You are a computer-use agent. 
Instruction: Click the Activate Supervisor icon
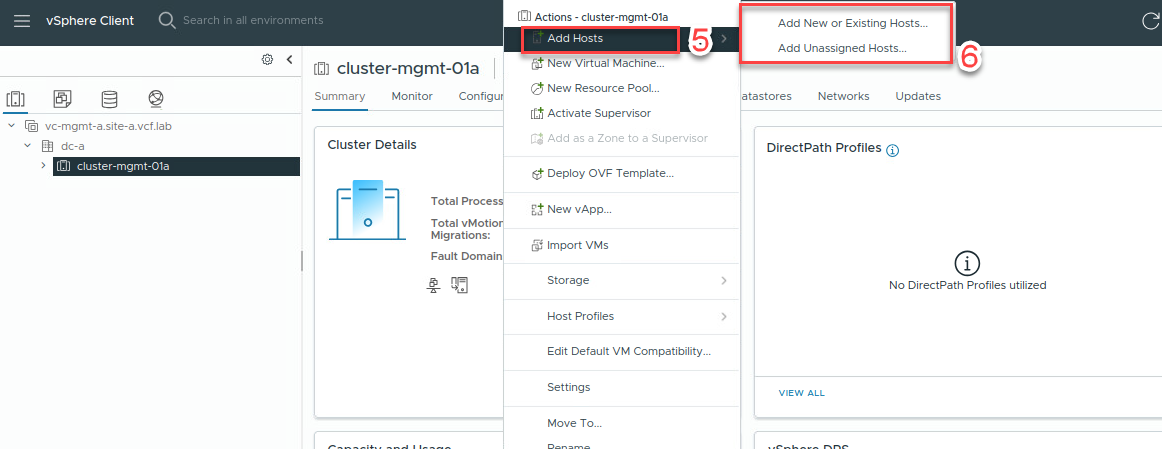(x=538, y=113)
